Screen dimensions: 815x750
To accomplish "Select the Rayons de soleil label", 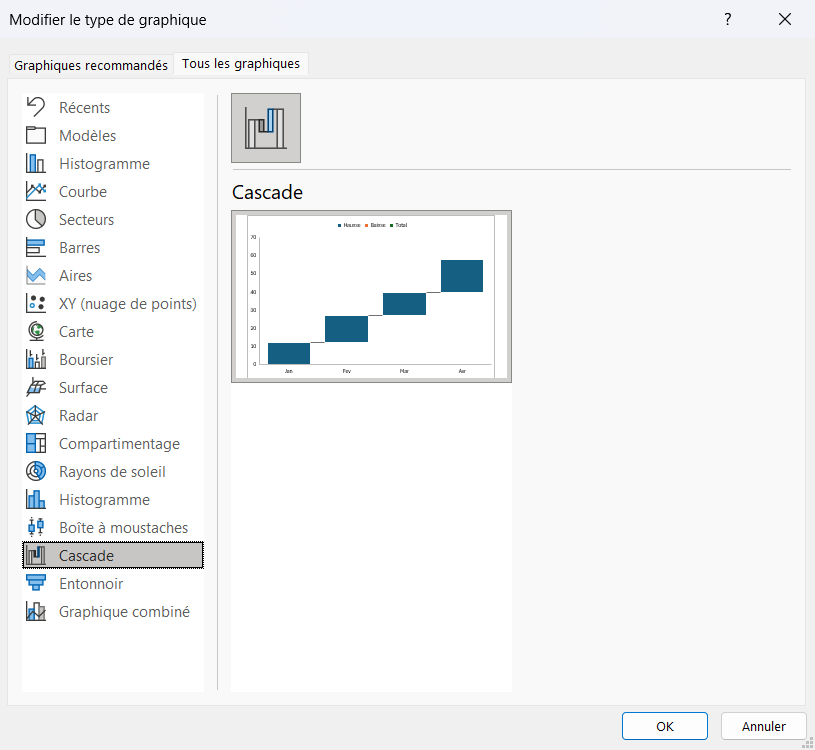I will [112, 472].
